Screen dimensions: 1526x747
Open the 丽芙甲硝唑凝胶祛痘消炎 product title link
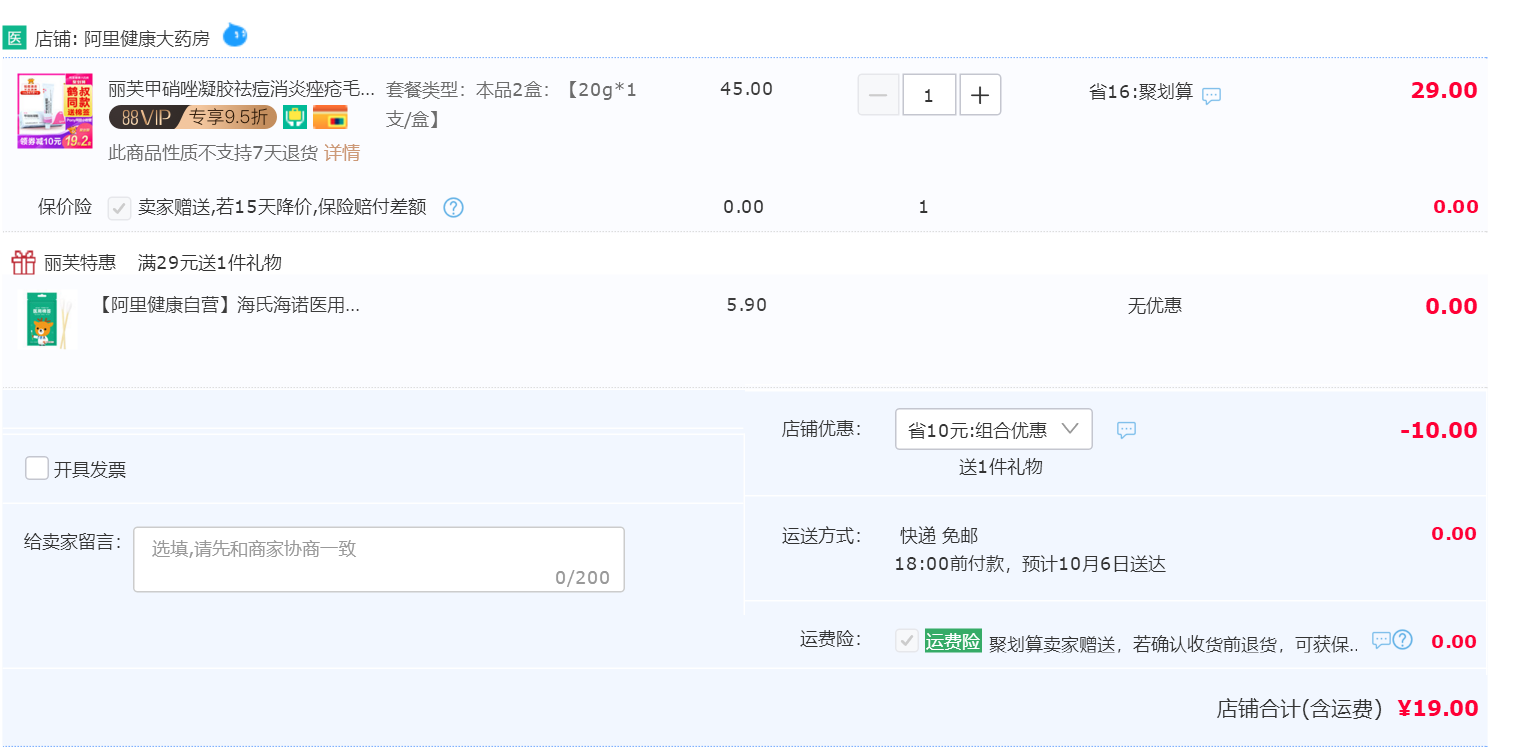[x=241, y=89]
